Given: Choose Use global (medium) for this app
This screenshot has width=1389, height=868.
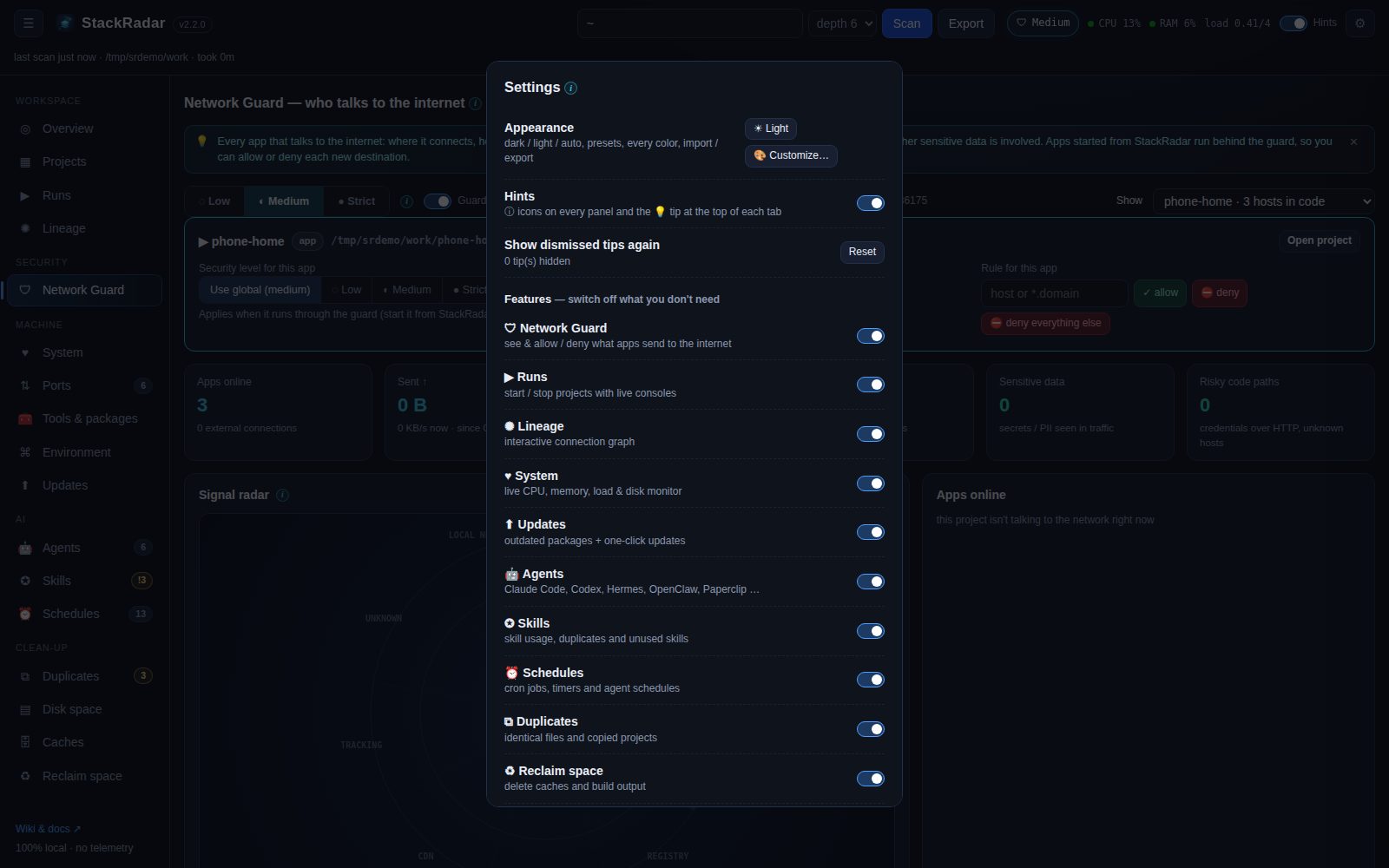Looking at the screenshot, I should click(260, 290).
